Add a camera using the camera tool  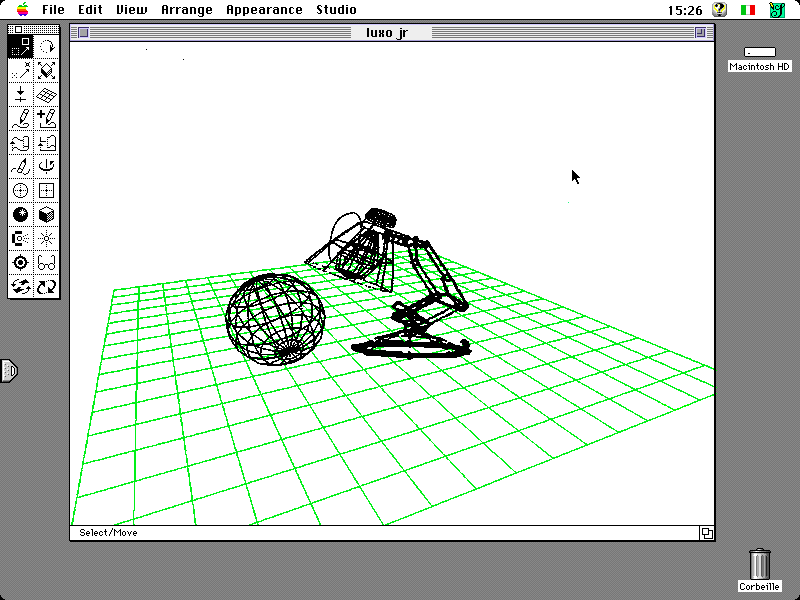click(x=20, y=239)
